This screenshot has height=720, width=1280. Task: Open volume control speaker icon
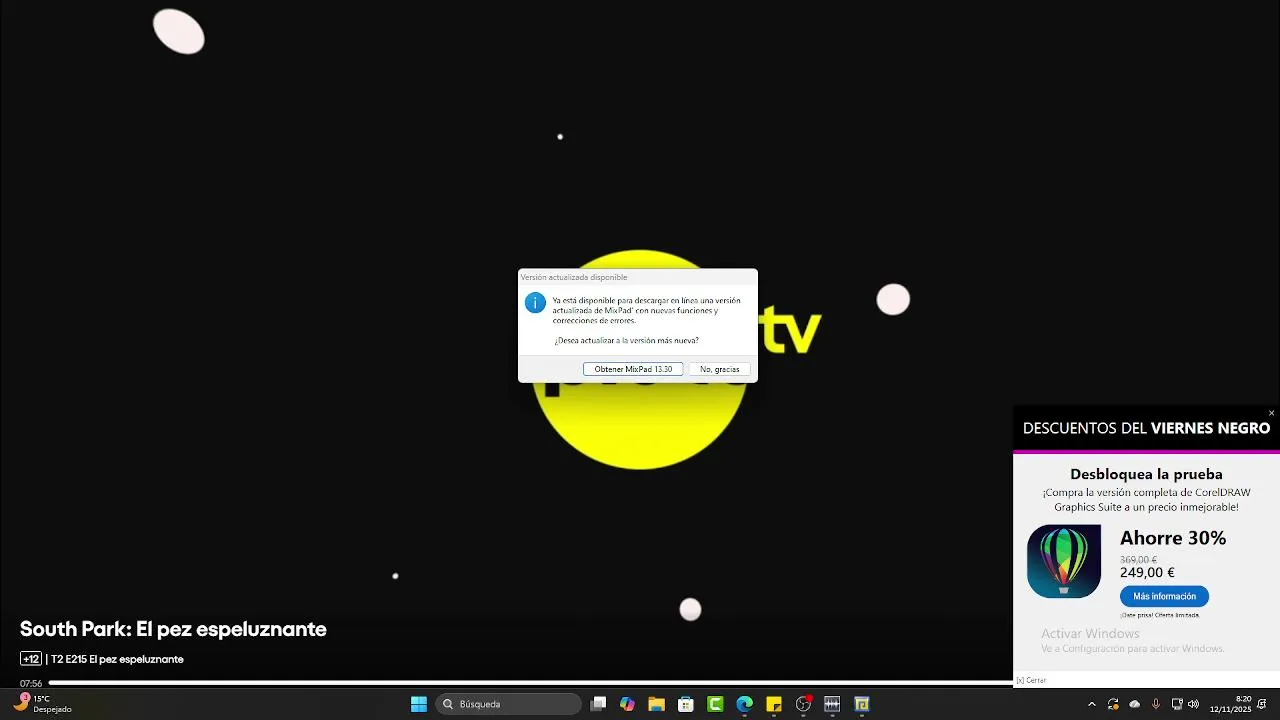tap(1193, 704)
